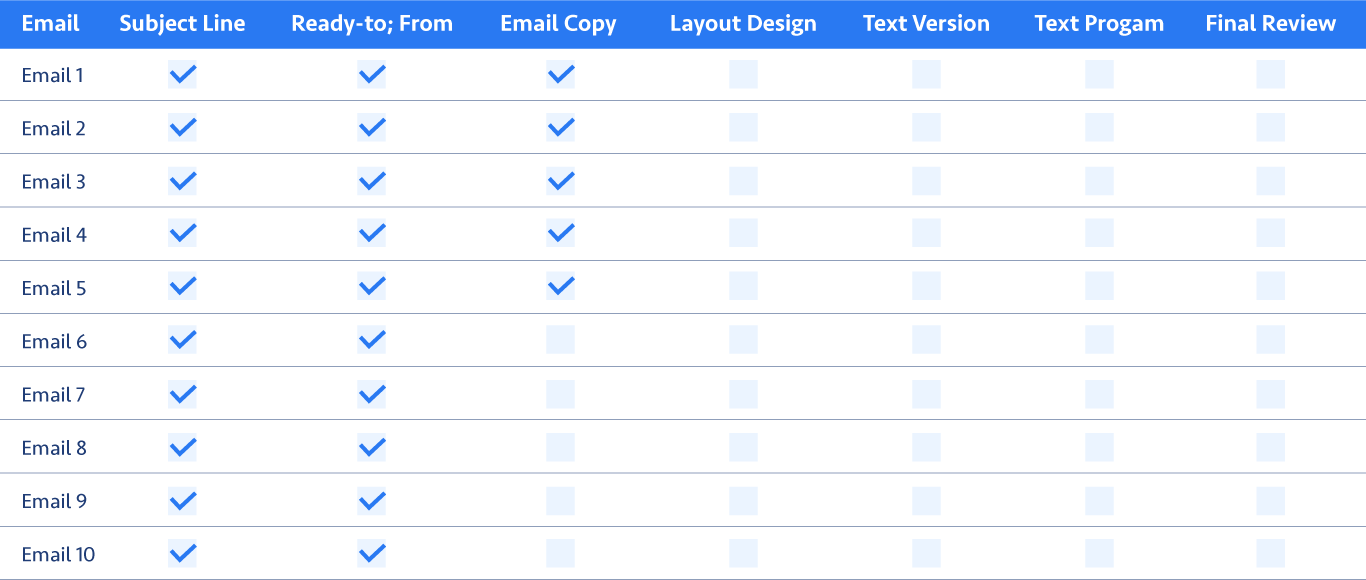Check Final Review box for Email 10

tap(1270, 554)
